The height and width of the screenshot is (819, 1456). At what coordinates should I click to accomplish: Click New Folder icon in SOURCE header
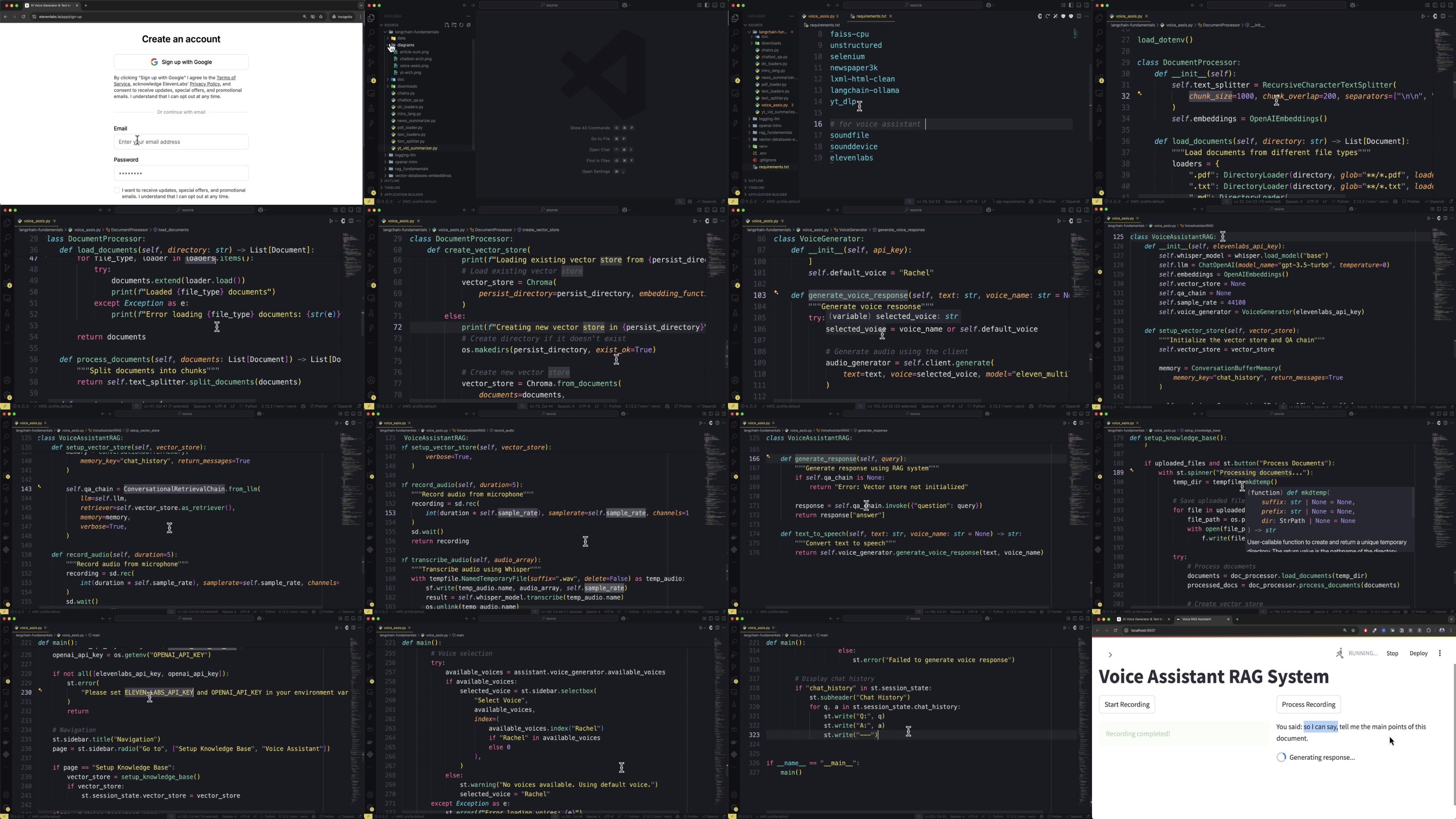[454, 25]
